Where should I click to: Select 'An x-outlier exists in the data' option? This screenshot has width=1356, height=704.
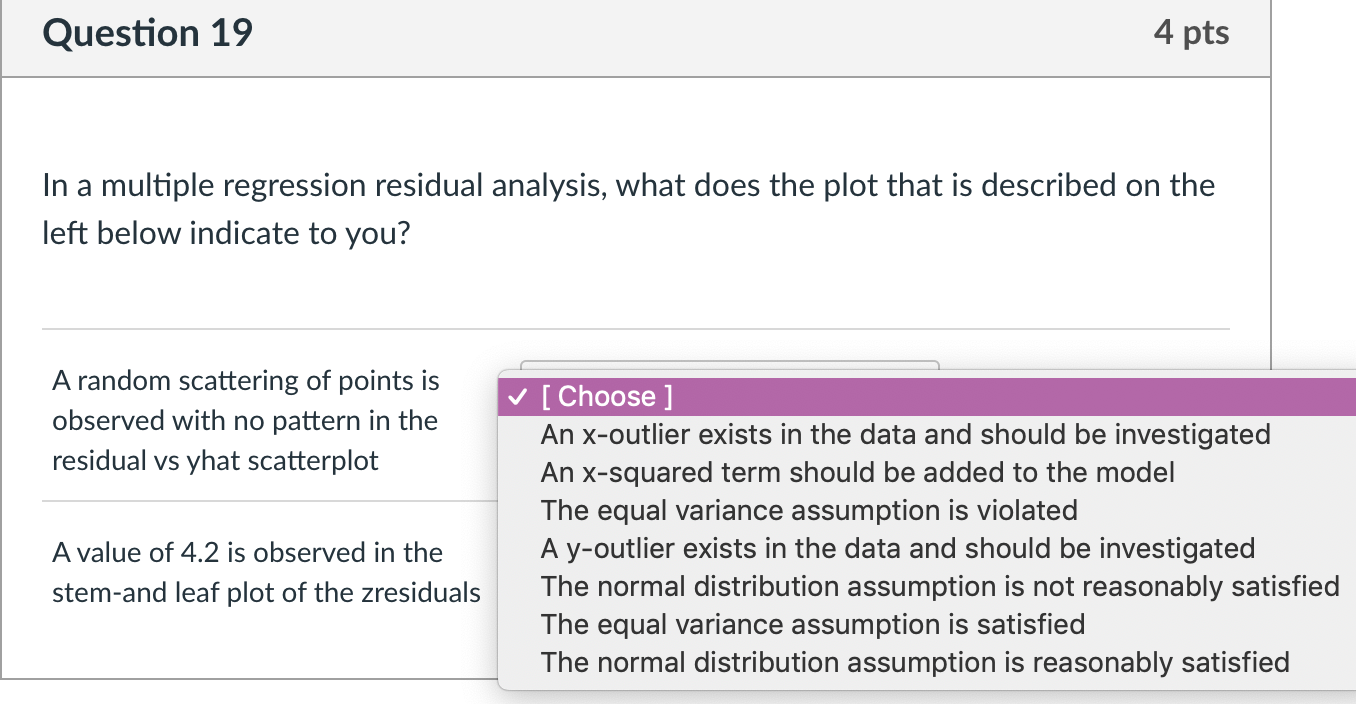pos(904,434)
